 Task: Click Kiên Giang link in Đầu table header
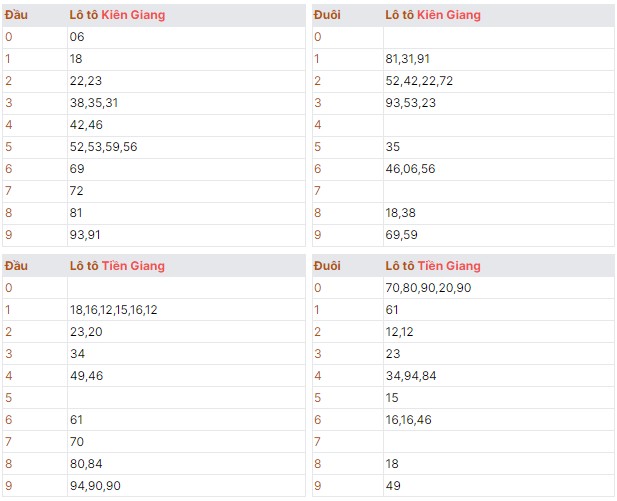tap(134, 15)
